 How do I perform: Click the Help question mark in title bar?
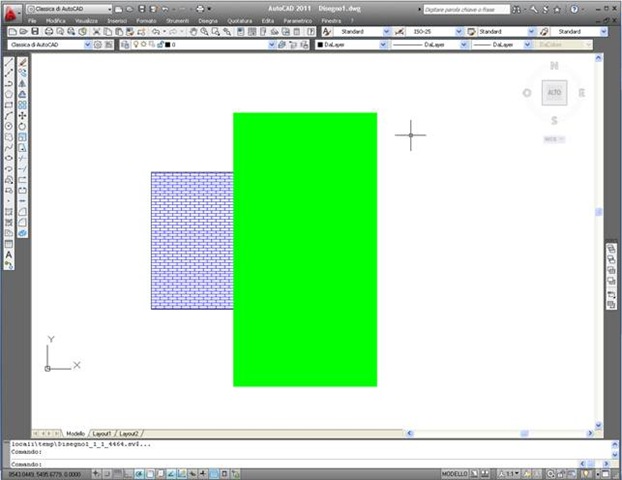tap(574, 9)
